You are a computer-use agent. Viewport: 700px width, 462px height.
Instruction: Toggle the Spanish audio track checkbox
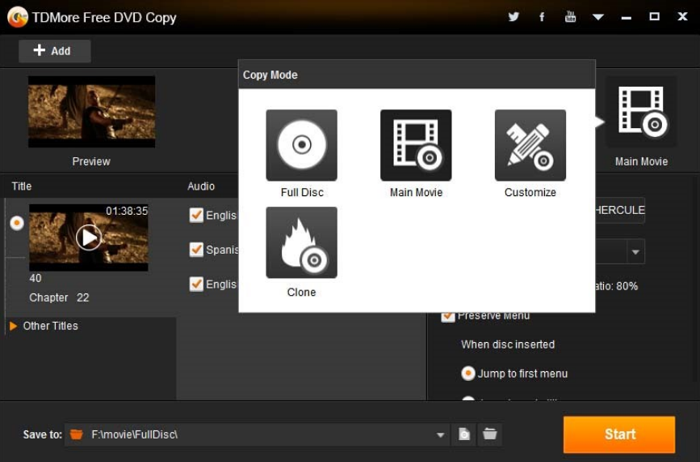coord(197,250)
